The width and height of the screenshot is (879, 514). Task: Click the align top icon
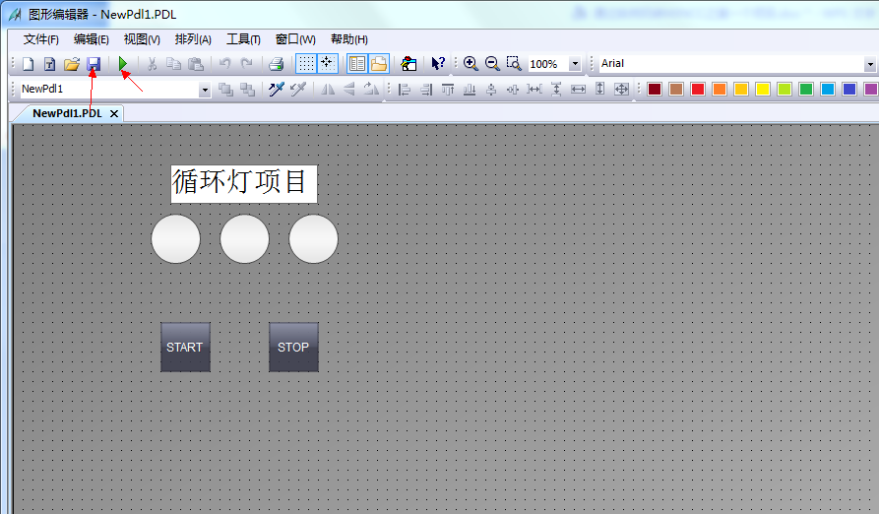447,89
